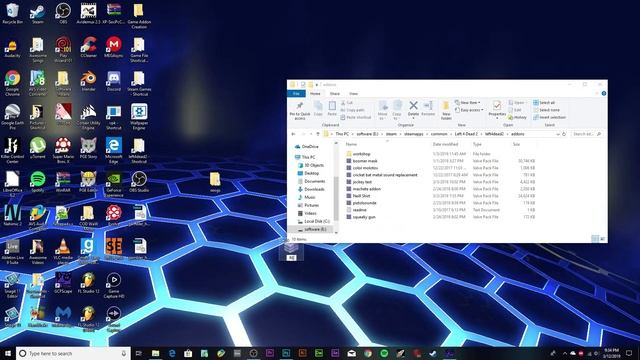Select the boomer mask file
The height and width of the screenshot is (360, 640).
coord(440,161)
